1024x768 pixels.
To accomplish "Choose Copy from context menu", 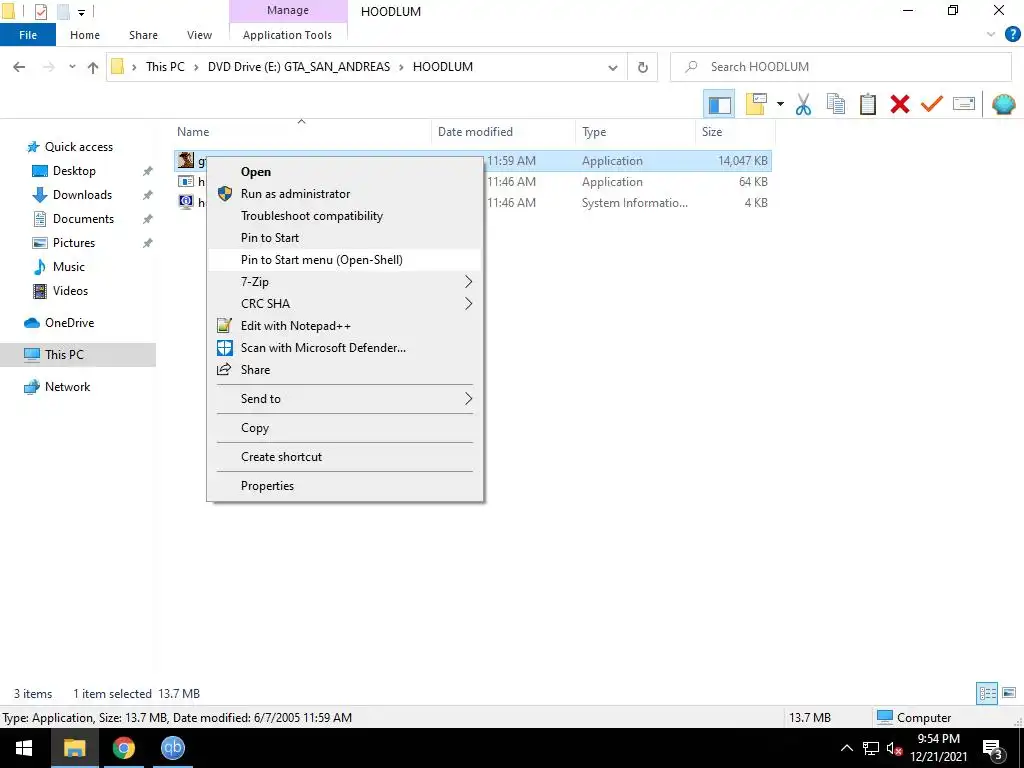I will (344, 428).
